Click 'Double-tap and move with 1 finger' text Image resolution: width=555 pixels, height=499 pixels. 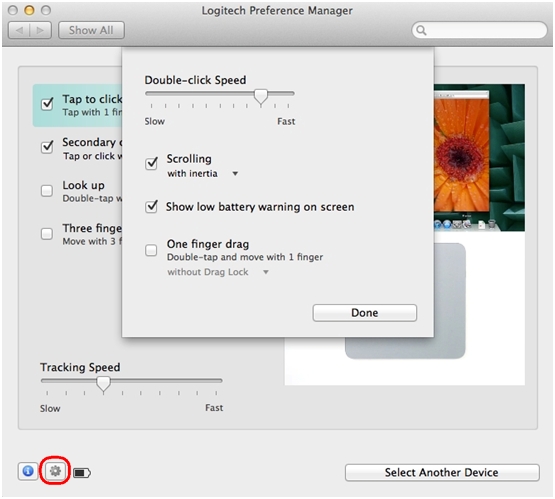245,257
